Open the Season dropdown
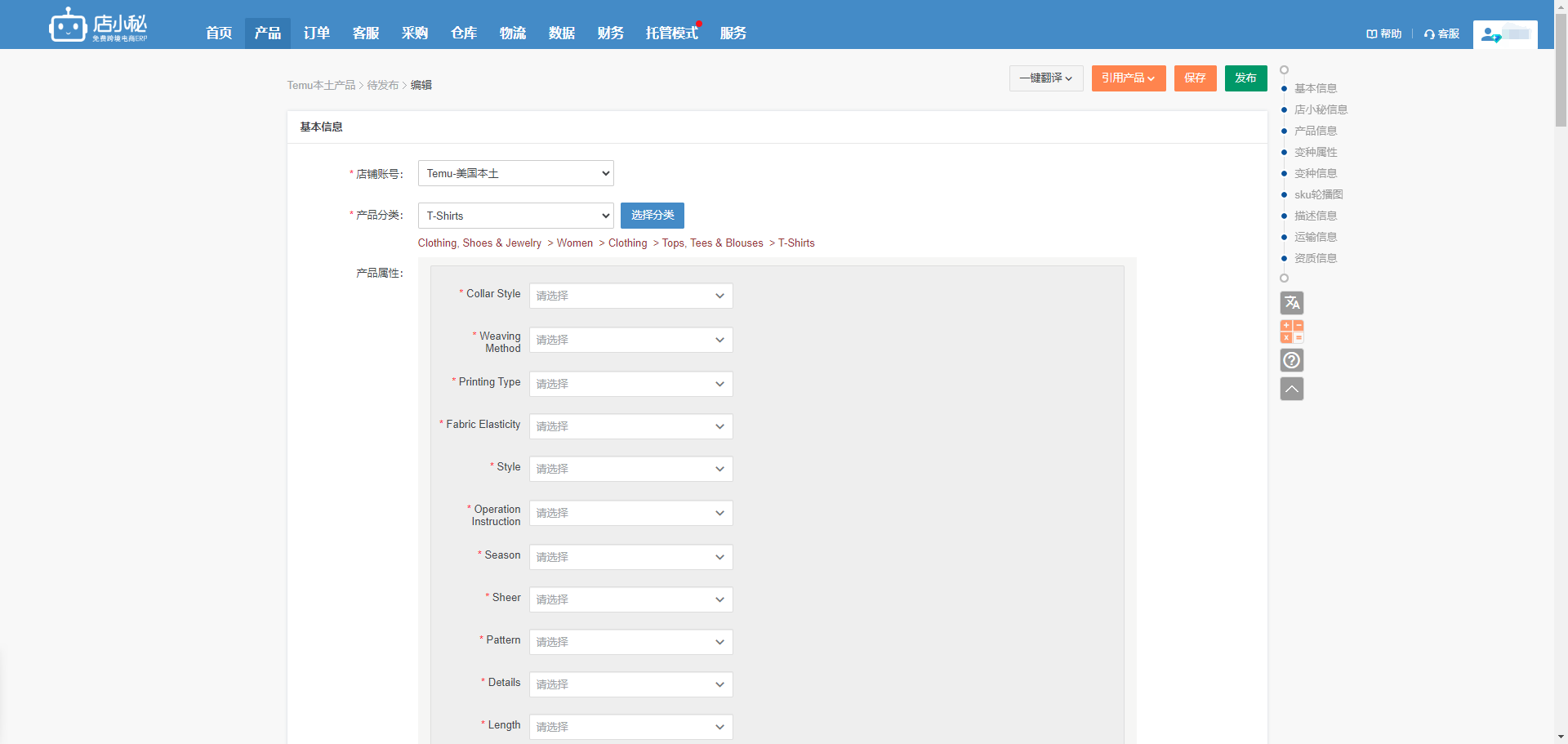This screenshot has height=744, width=1568. pyautogui.click(x=630, y=557)
